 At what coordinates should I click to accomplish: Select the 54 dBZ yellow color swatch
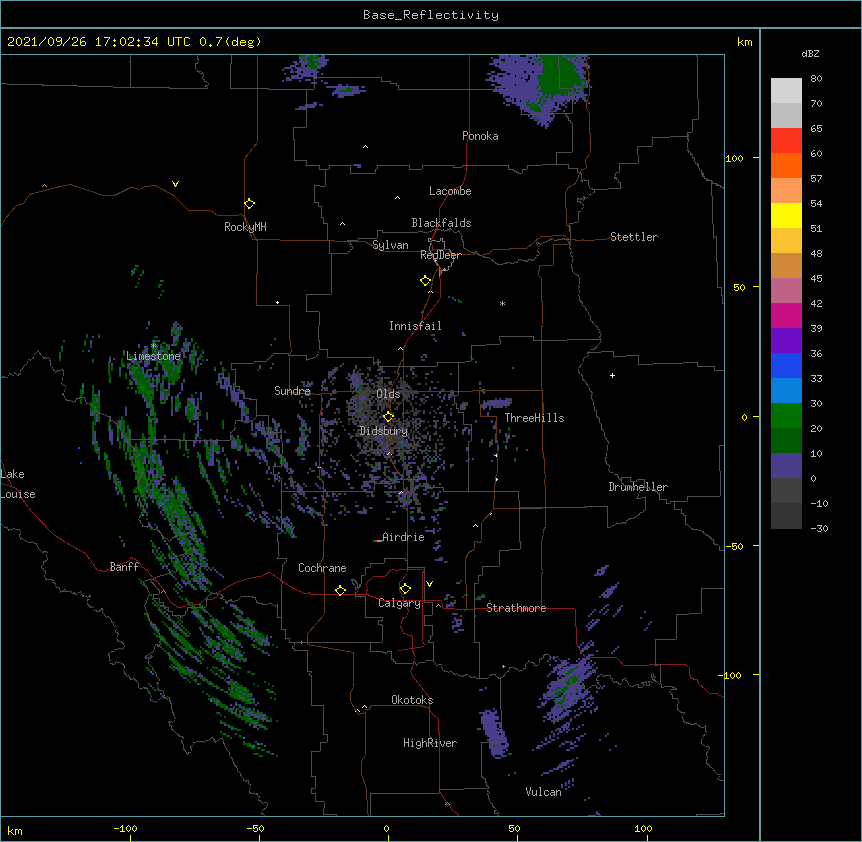[786, 215]
